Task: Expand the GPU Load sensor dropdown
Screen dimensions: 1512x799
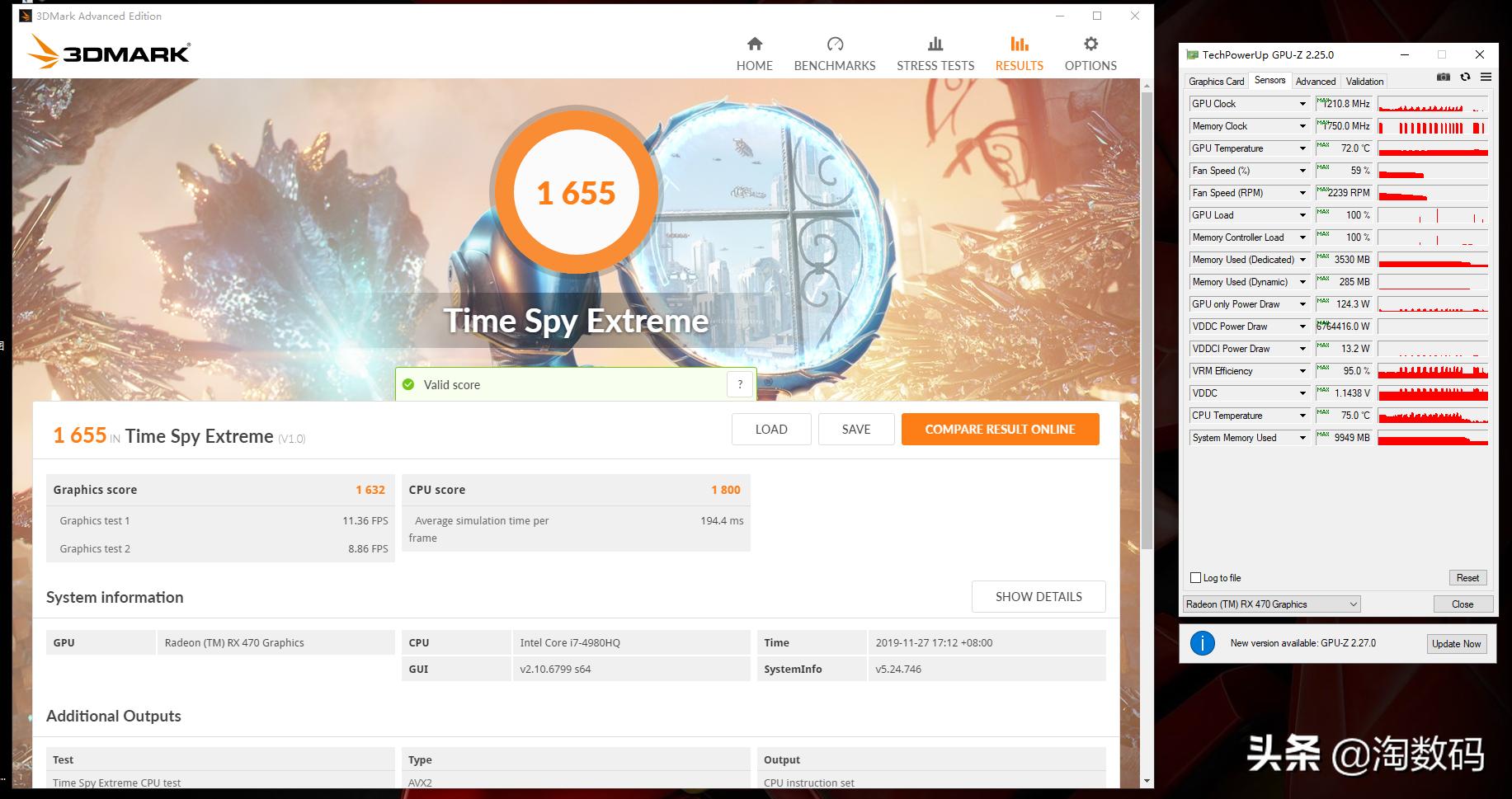Action: (x=1302, y=215)
